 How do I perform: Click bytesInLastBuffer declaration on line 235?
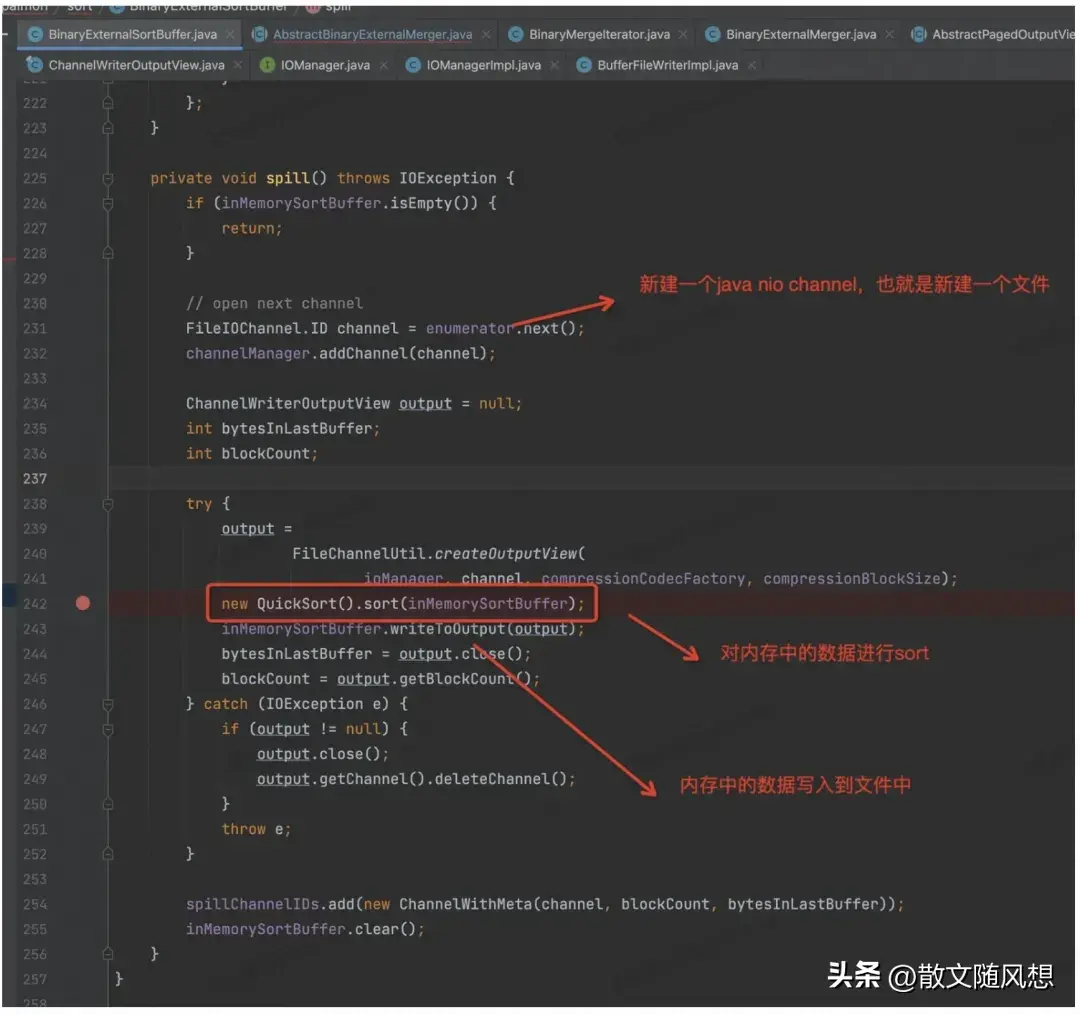297,428
